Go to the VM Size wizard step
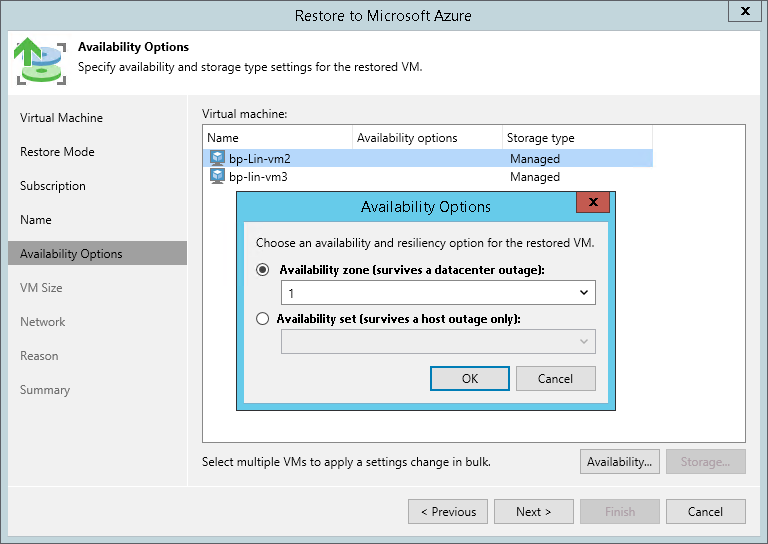The height and width of the screenshot is (544, 768). tap(41, 288)
